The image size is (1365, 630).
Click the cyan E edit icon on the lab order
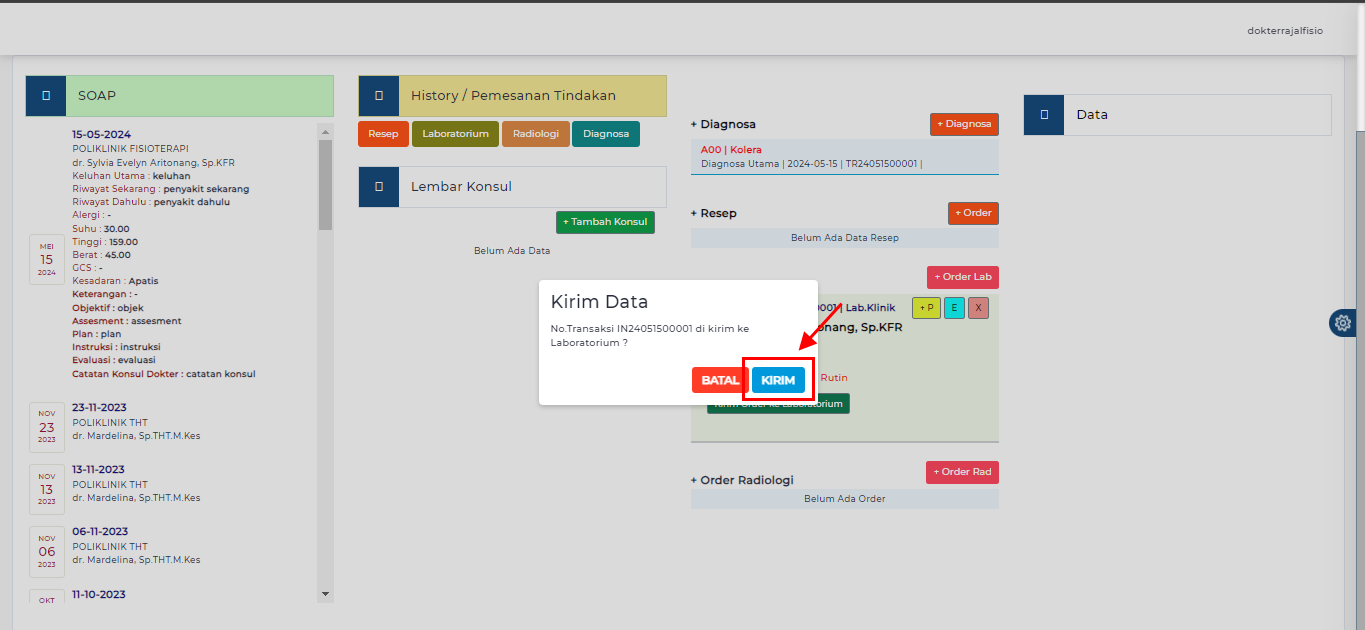(953, 307)
